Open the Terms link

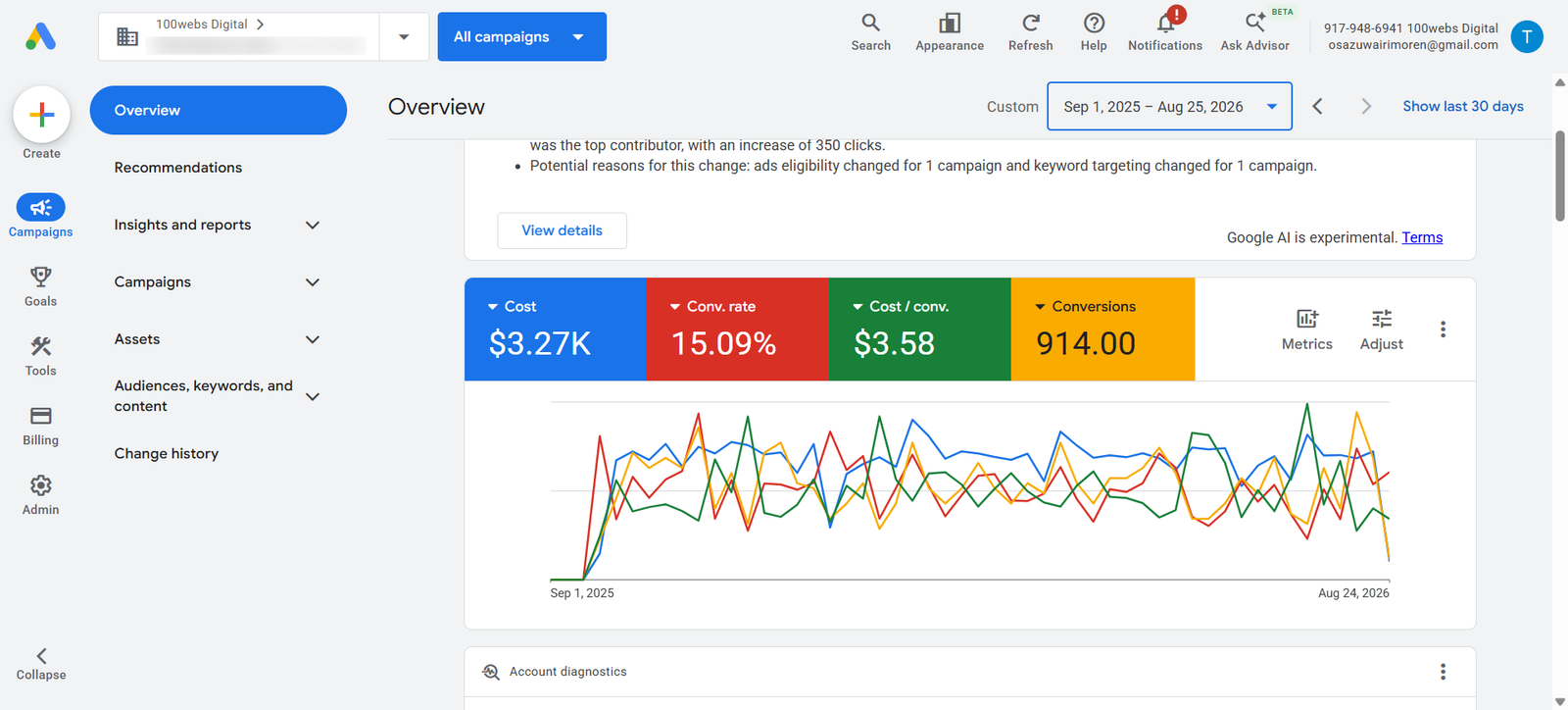(1422, 237)
